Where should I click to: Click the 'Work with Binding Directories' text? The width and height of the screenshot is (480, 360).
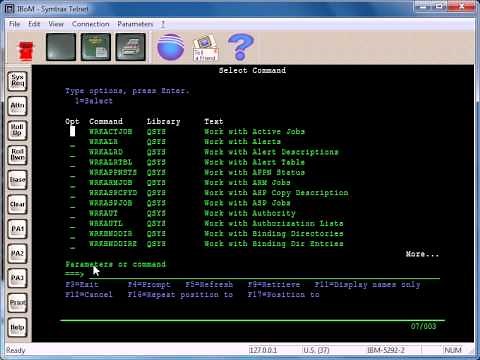(x=274, y=234)
